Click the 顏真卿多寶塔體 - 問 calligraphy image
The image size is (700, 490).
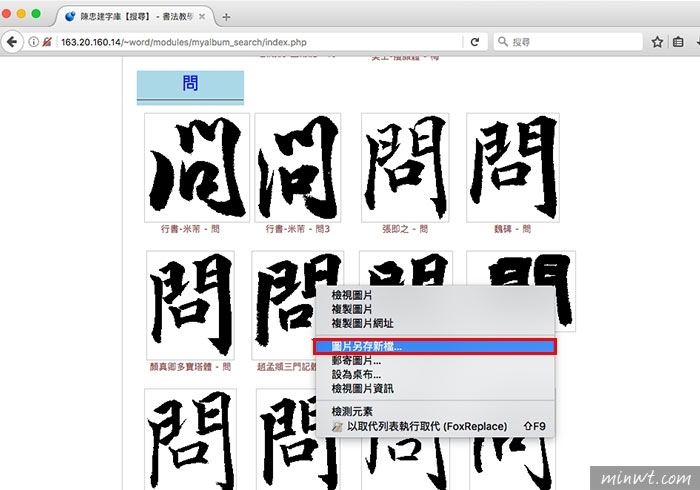(x=190, y=305)
